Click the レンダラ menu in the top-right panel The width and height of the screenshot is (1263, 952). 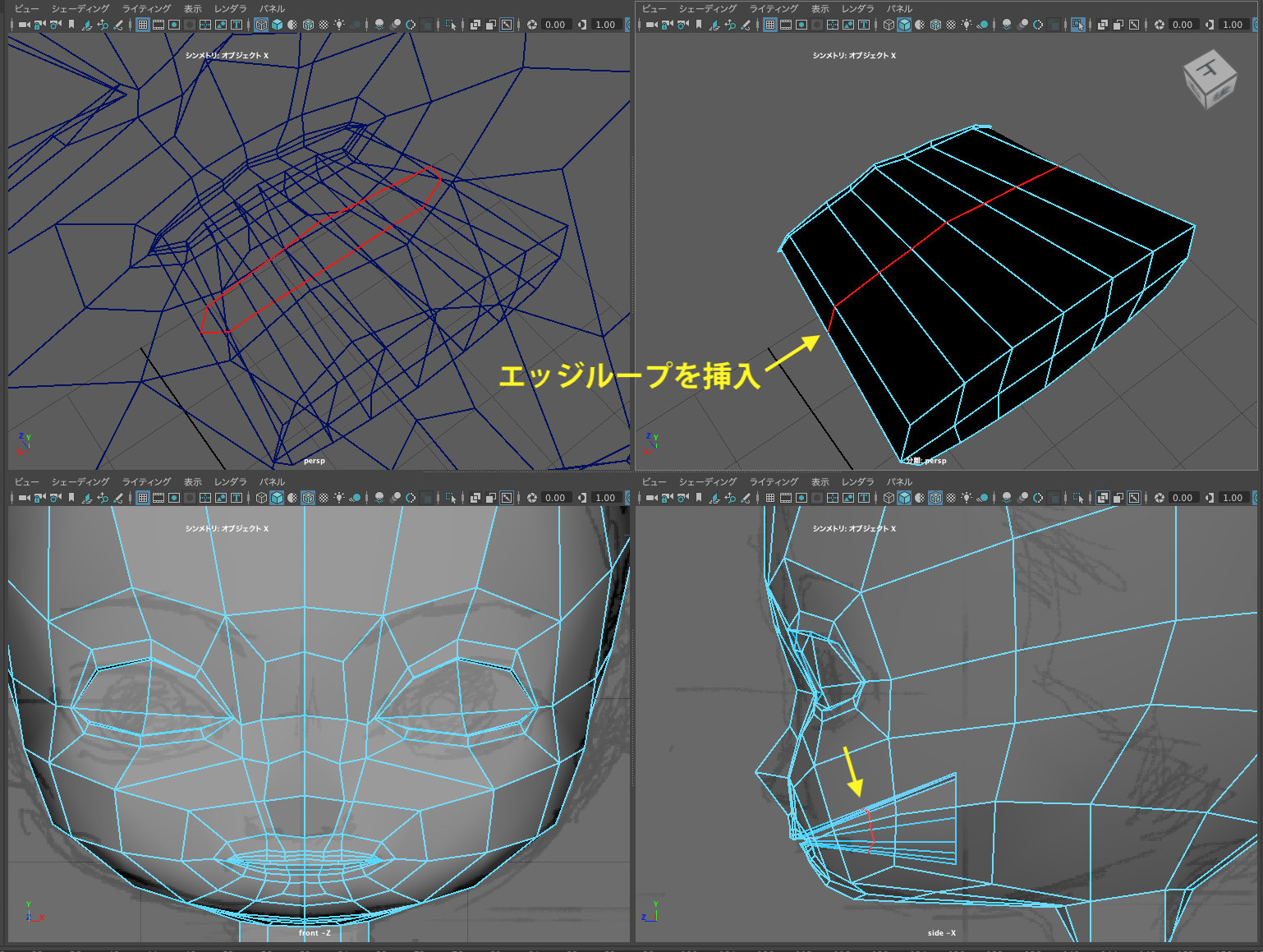click(858, 9)
